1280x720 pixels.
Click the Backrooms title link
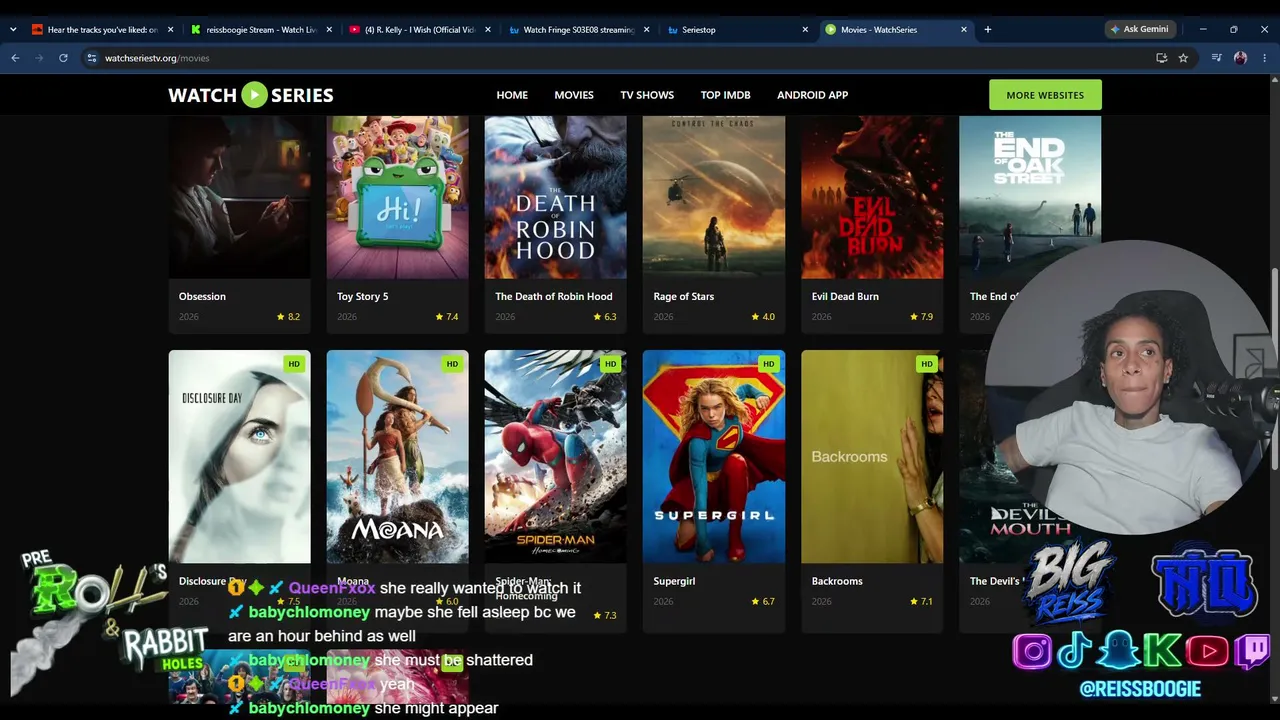(x=837, y=581)
